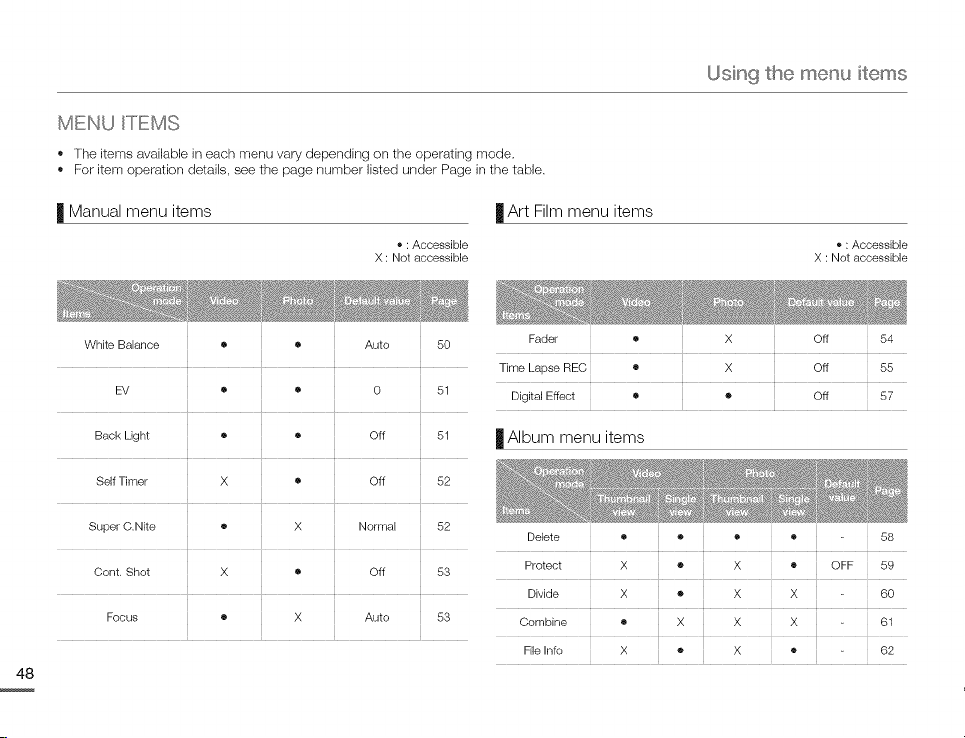Click the Fader row in Art Film table
965x738 pixels.
point(702,339)
